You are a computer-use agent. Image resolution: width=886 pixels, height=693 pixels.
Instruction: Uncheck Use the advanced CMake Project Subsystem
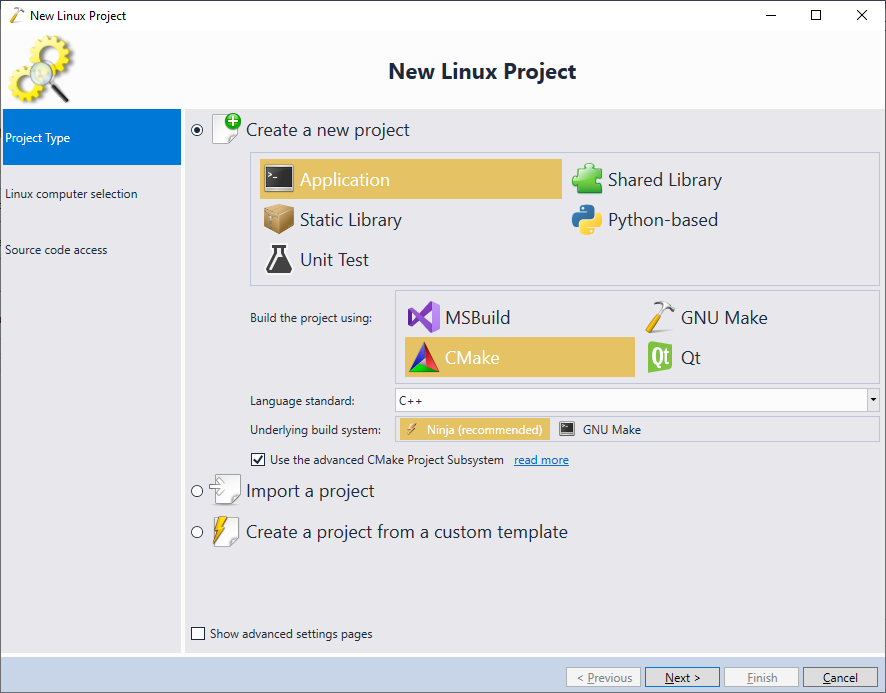point(258,460)
